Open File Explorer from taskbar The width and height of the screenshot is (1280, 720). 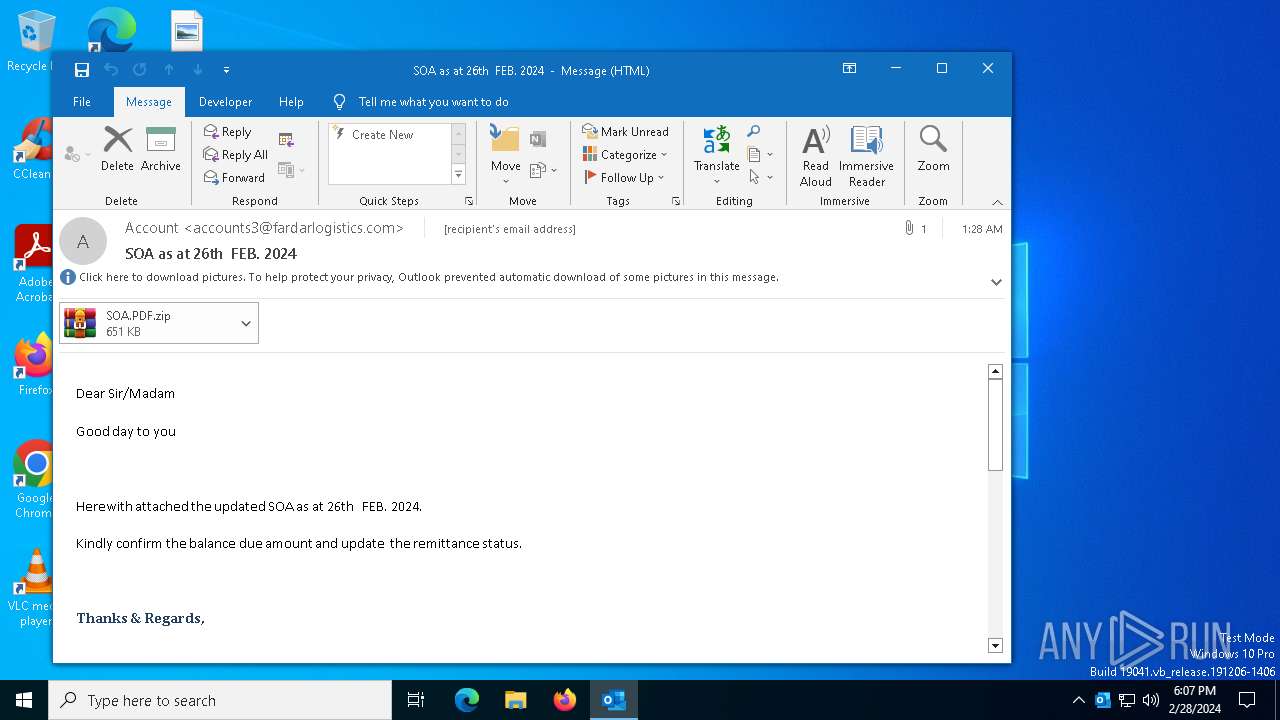[515, 700]
